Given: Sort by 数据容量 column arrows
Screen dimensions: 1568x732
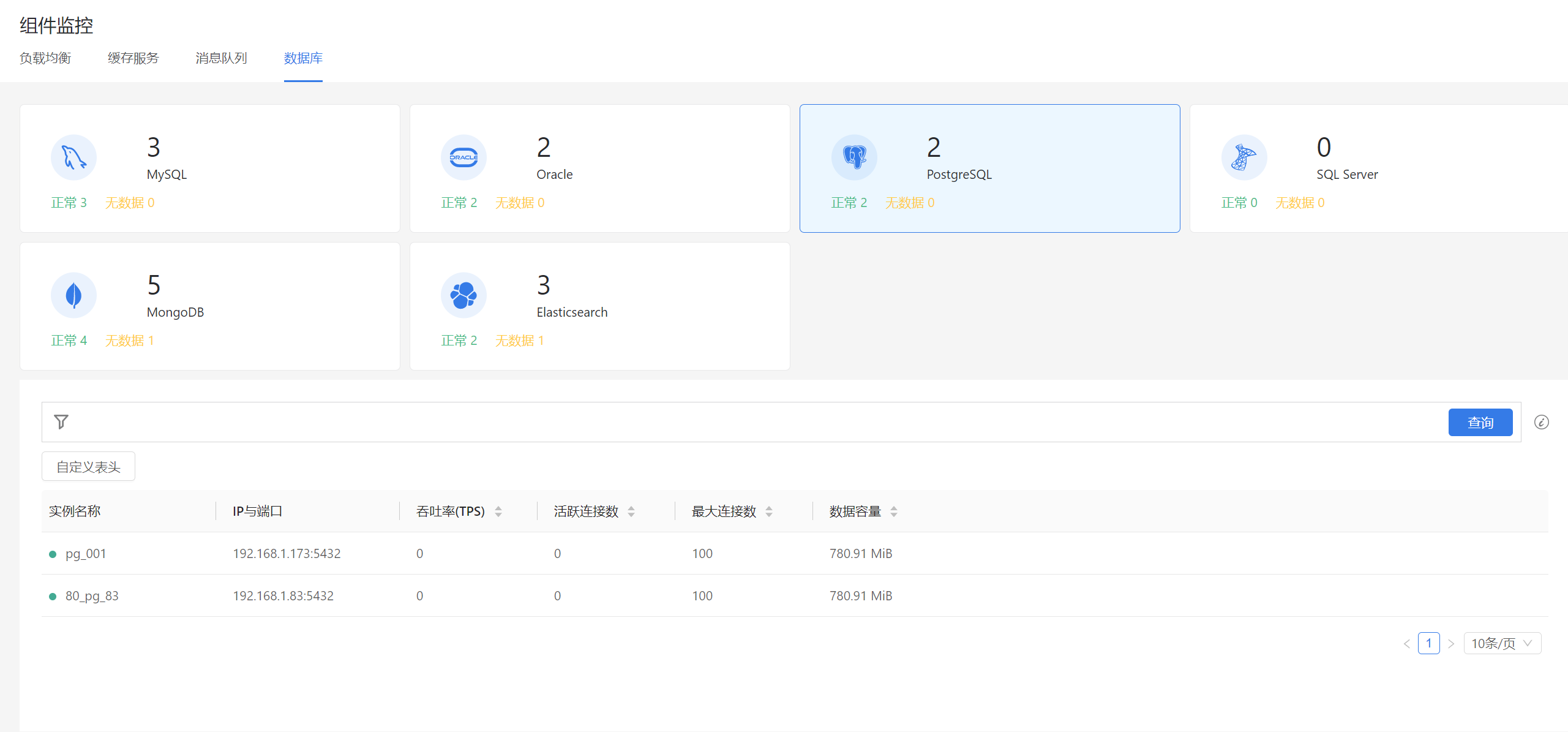Looking at the screenshot, I should click(894, 511).
